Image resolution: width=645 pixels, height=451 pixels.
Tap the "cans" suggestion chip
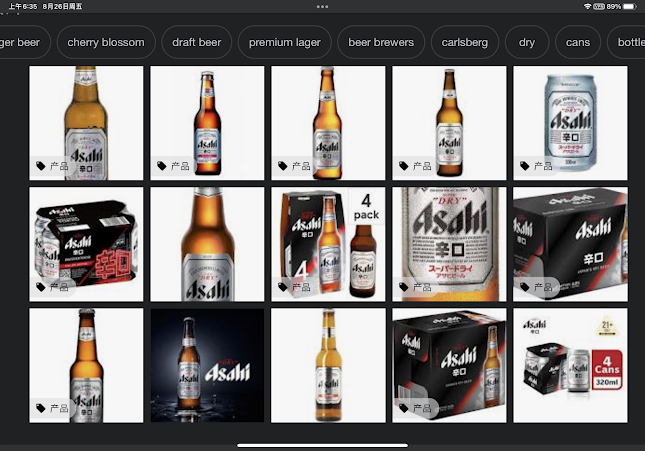coord(577,43)
